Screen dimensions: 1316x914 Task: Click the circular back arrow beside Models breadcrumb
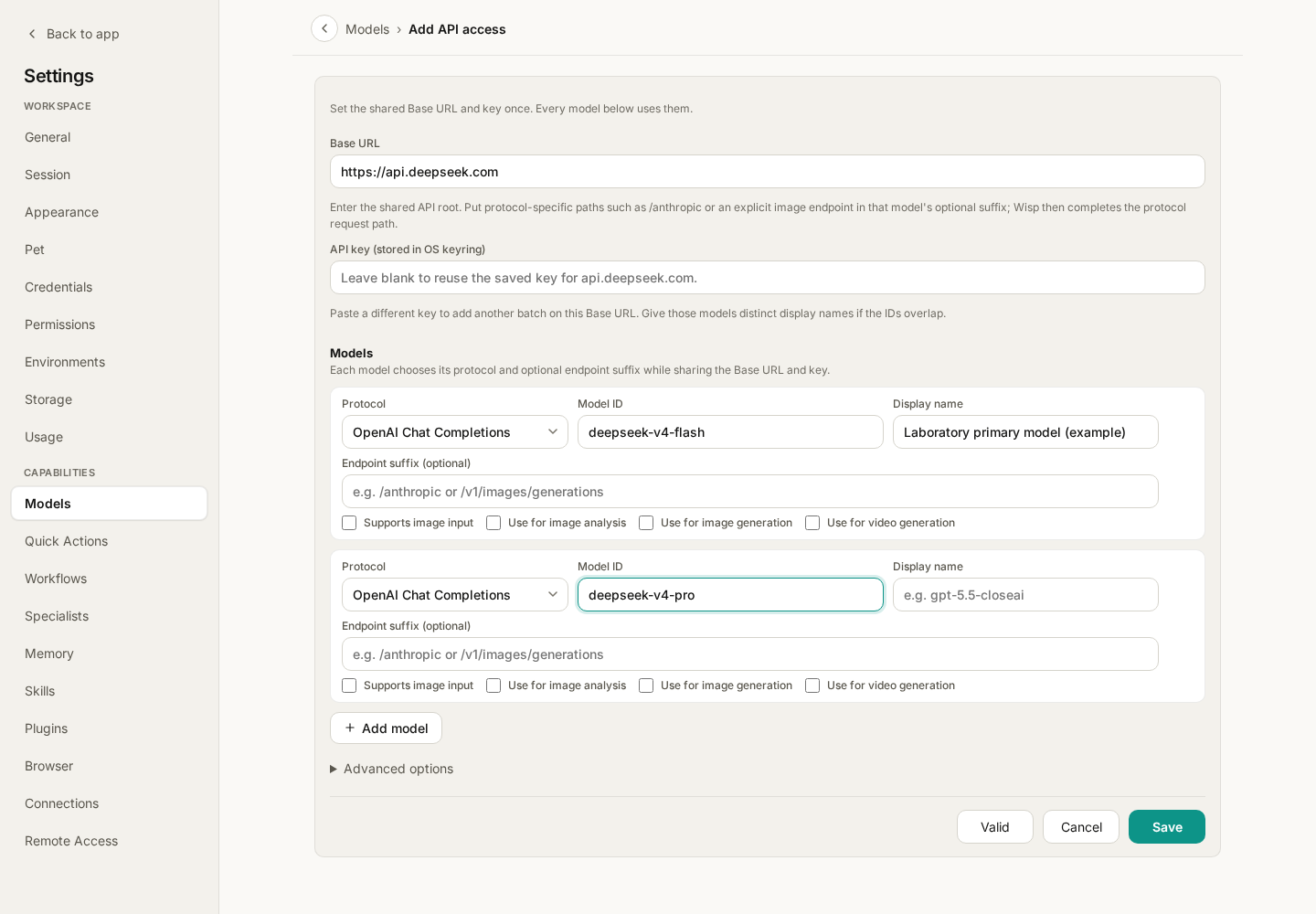coord(324,28)
